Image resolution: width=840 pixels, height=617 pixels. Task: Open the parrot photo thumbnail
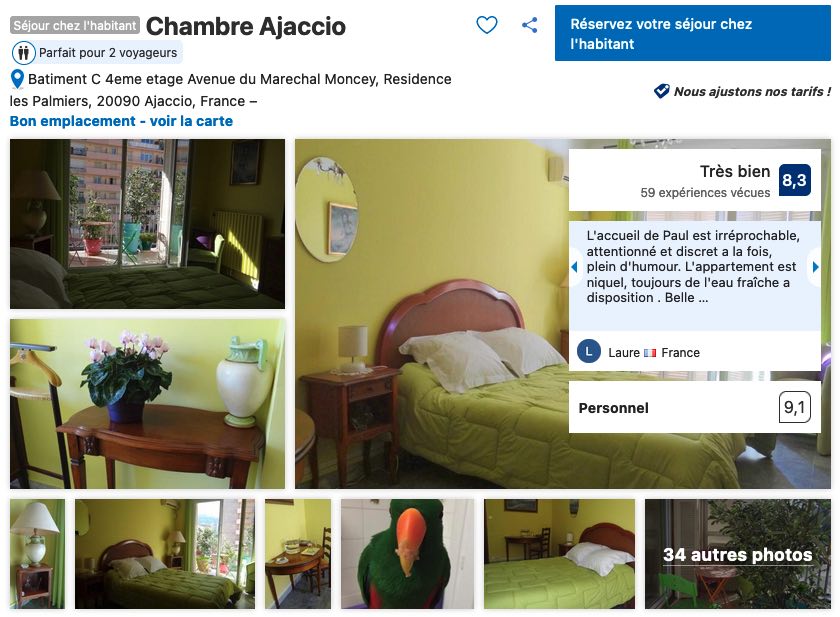click(x=407, y=554)
